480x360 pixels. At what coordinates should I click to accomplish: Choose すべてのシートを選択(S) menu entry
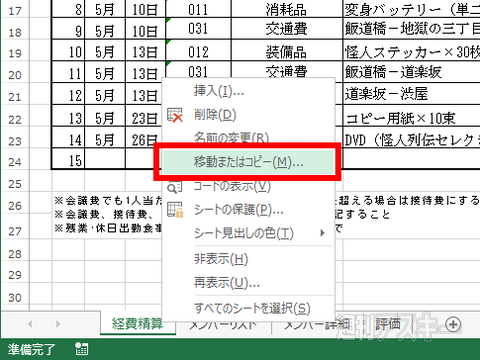point(248,308)
